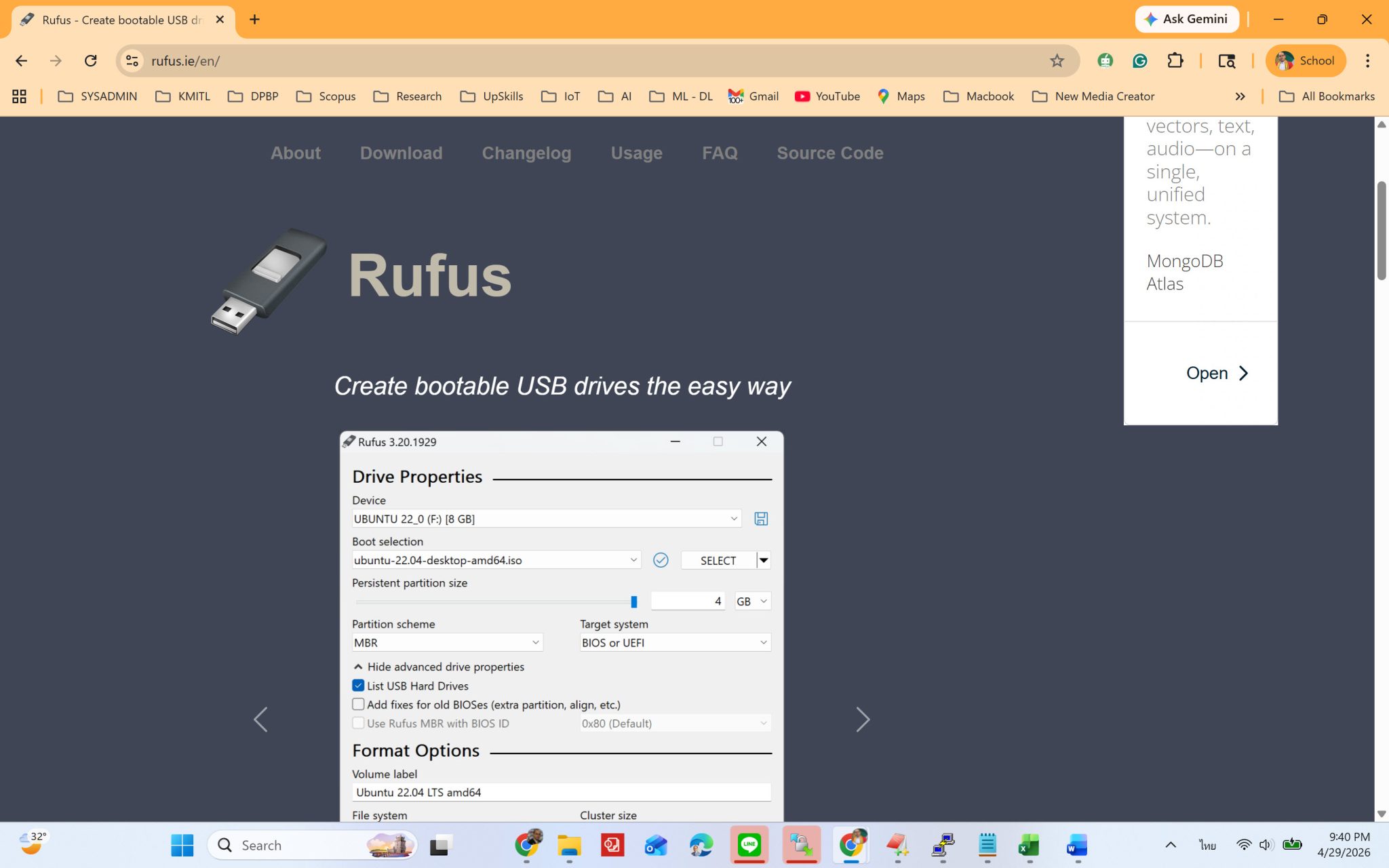
Task: Open the Extensions puzzle icon
Action: (x=1175, y=61)
